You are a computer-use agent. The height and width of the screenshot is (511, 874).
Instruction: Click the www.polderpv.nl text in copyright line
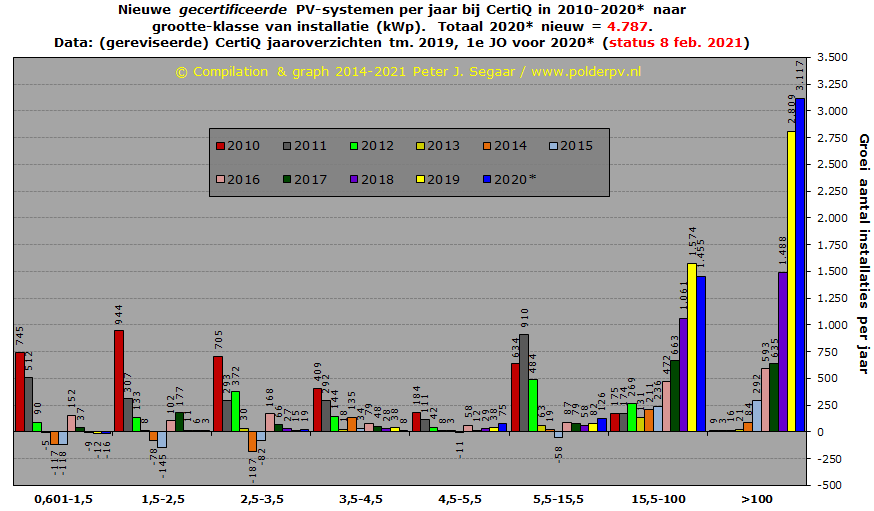[x=586, y=72]
